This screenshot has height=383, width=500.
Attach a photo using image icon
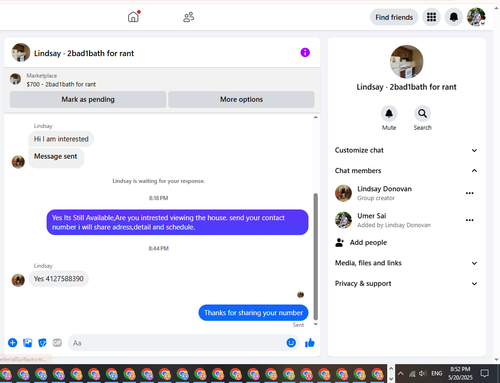[x=28, y=343]
